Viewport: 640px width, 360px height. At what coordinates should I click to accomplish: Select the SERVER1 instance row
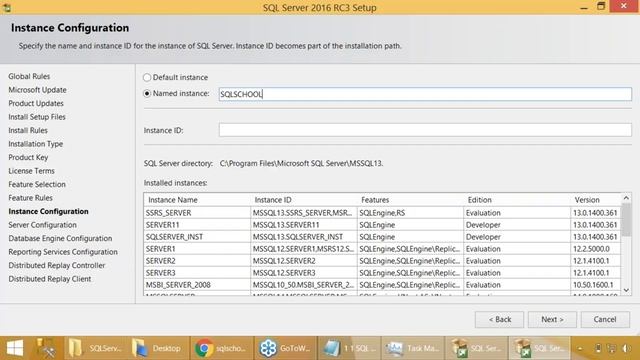pos(382,249)
